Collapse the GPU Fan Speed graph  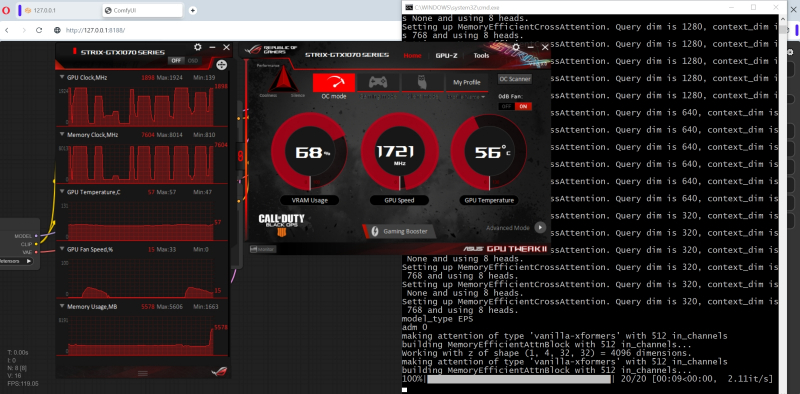coord(62,250)
